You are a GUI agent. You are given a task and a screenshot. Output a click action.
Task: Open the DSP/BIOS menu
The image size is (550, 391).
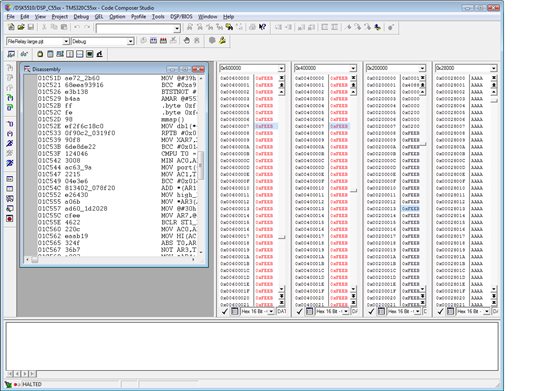(181, 16)
